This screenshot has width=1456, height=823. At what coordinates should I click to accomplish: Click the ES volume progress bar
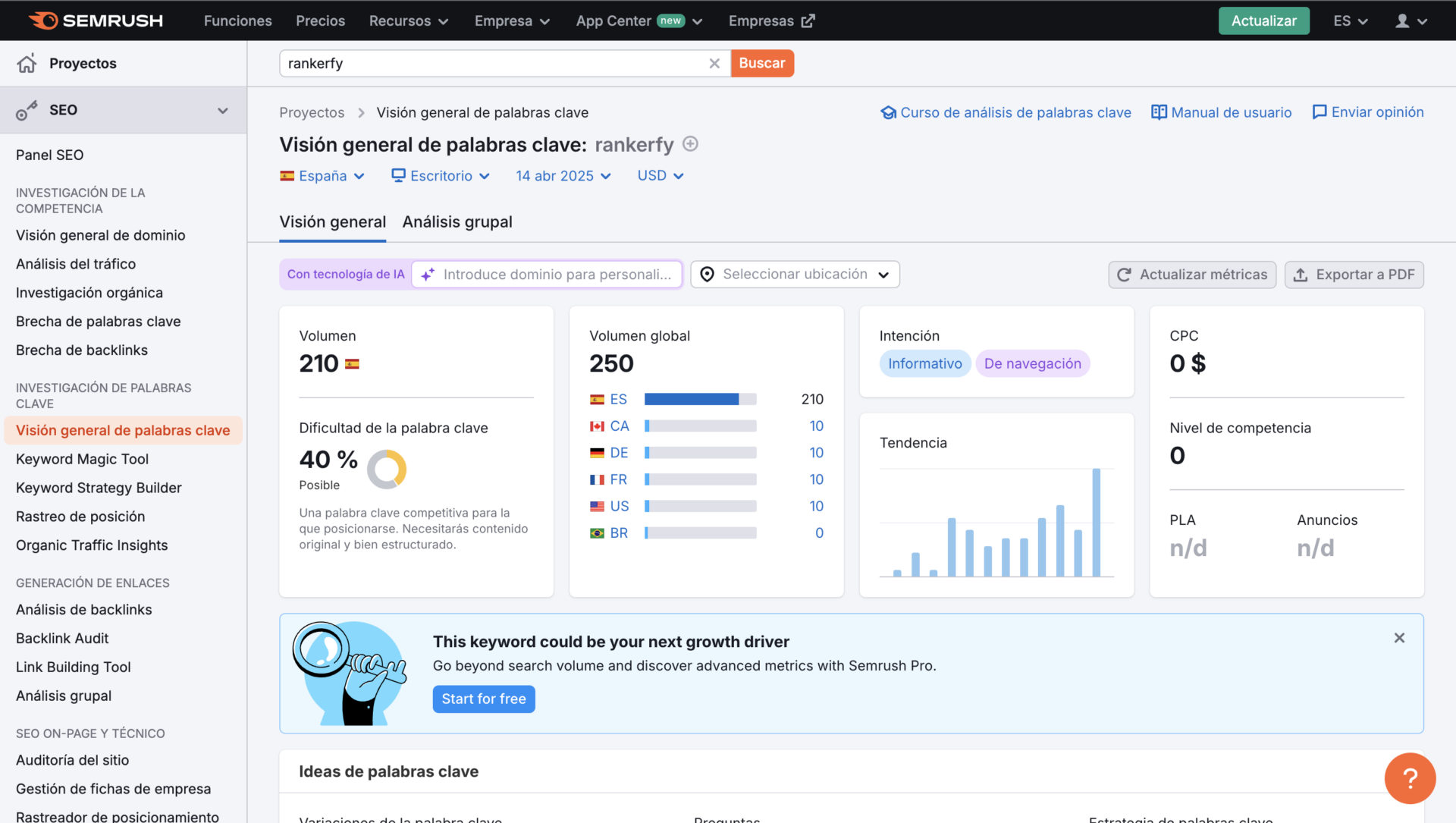click(701, 400)
